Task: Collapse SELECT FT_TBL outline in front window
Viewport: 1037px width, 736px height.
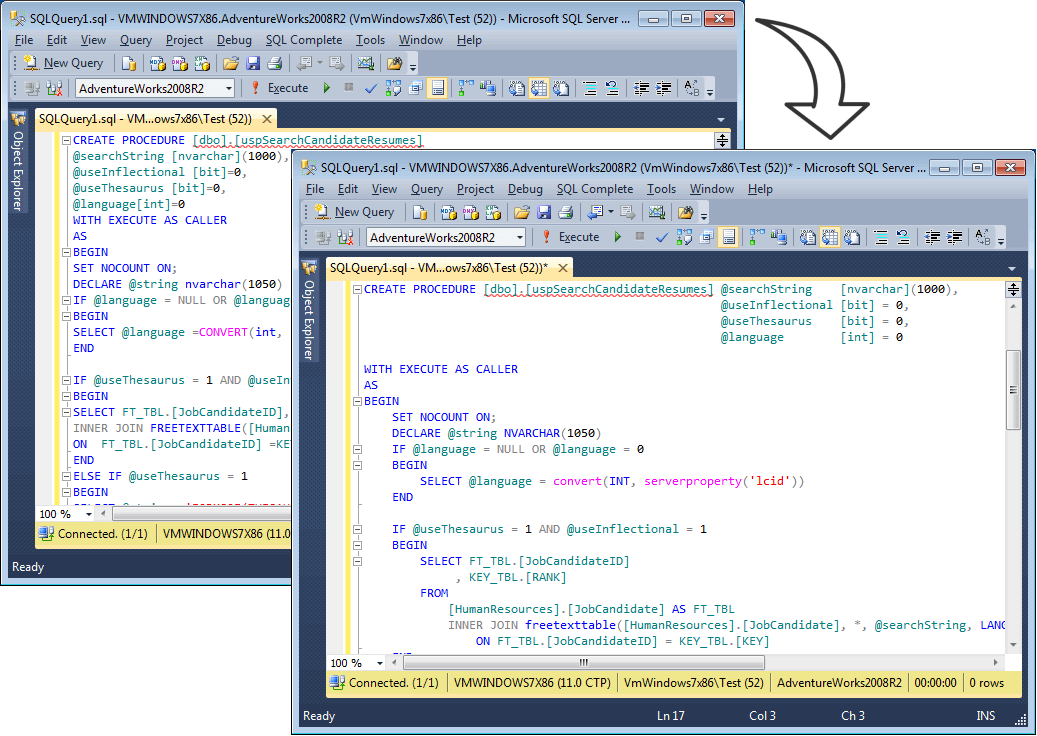Action: pyautogui.click(x=357, y=561)
